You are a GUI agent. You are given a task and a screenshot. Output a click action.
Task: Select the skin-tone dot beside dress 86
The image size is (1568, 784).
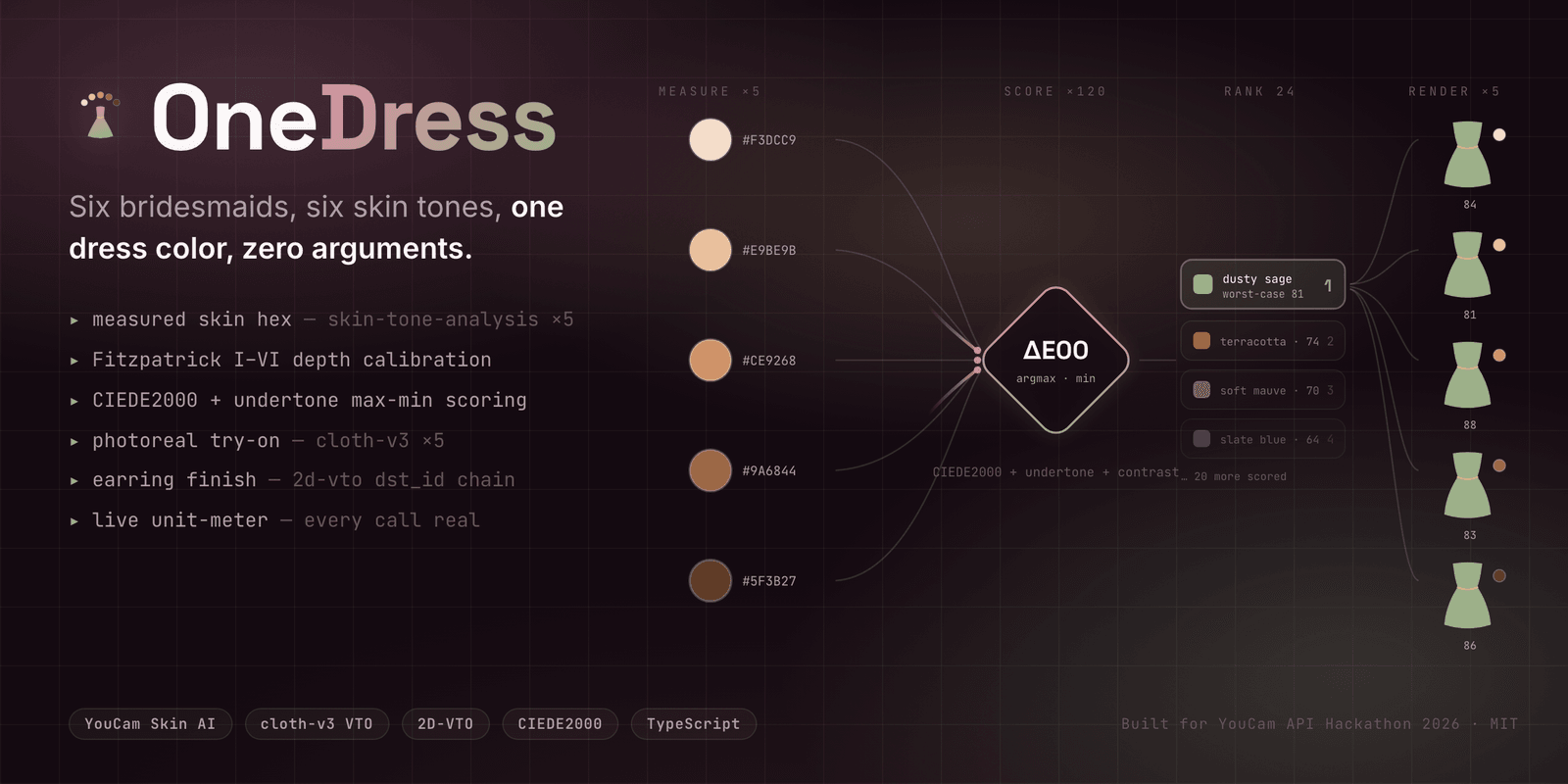(x=1499, y=576)
